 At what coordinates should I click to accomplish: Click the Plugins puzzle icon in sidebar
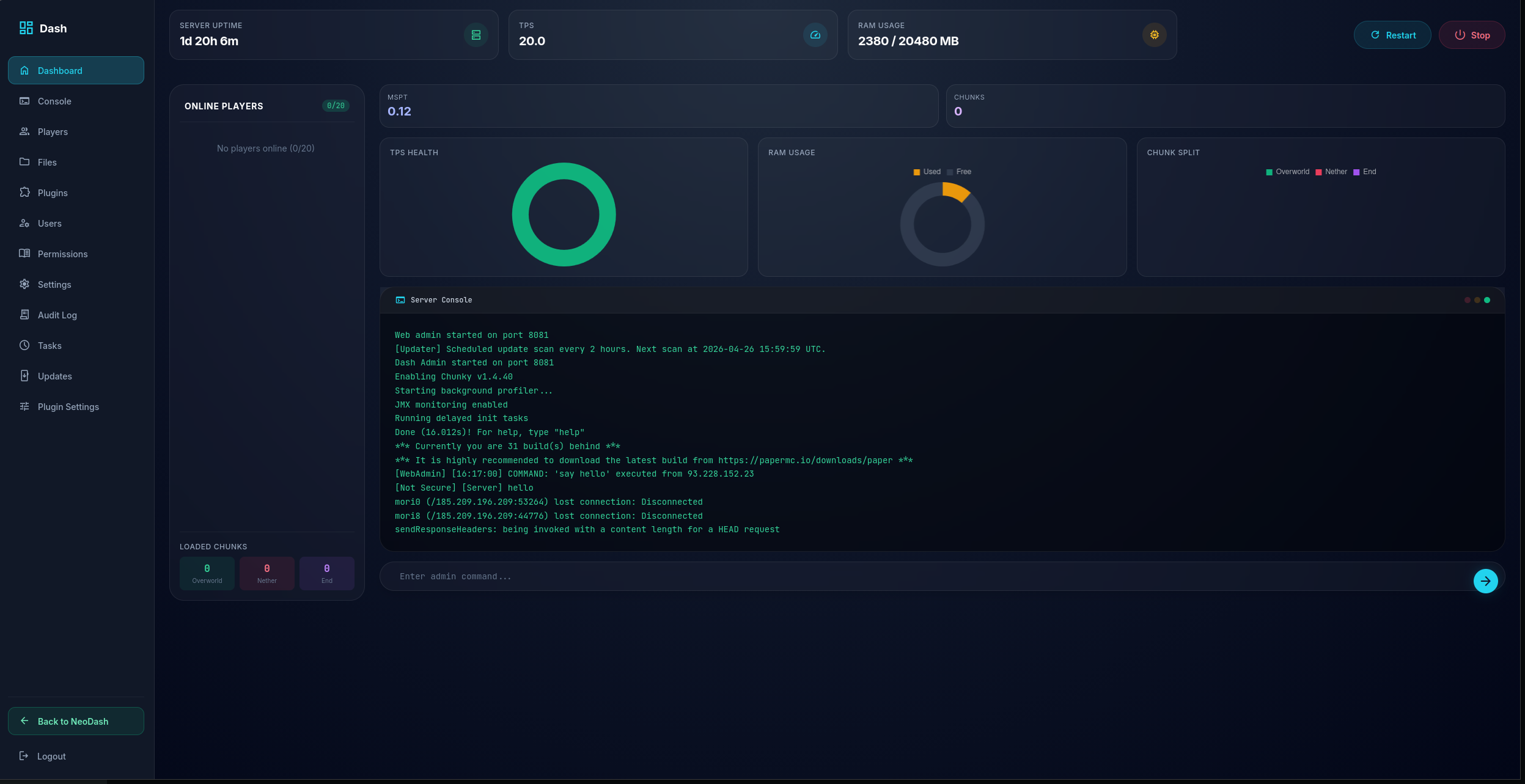[24, 192]
